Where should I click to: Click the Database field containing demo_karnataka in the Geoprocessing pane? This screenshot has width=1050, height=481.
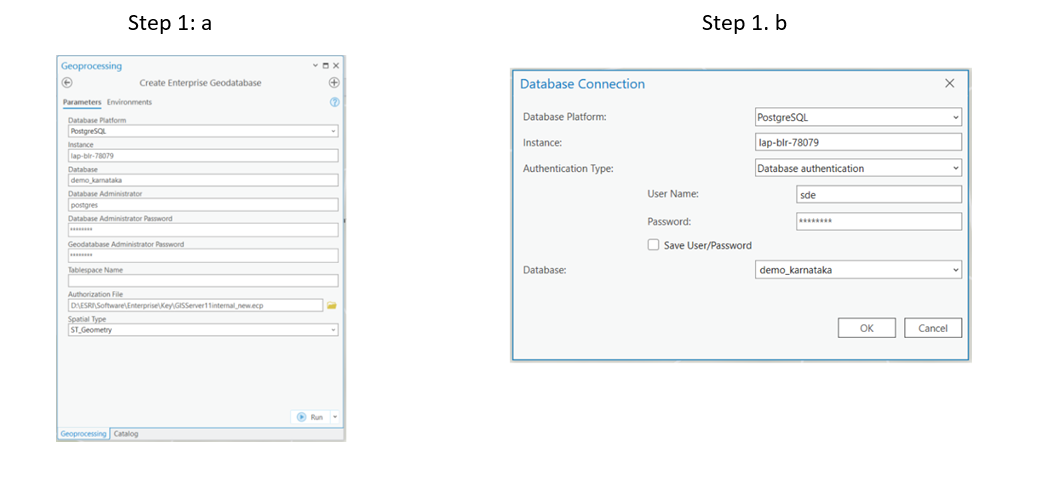(203, 180)
